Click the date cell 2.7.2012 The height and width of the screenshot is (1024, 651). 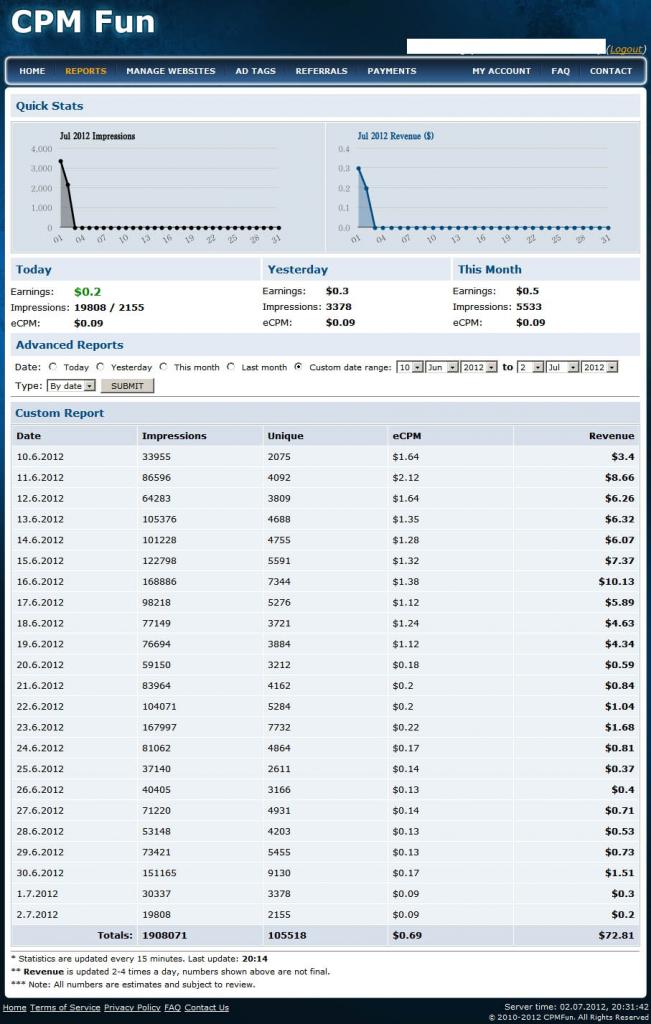click(37, 914)
